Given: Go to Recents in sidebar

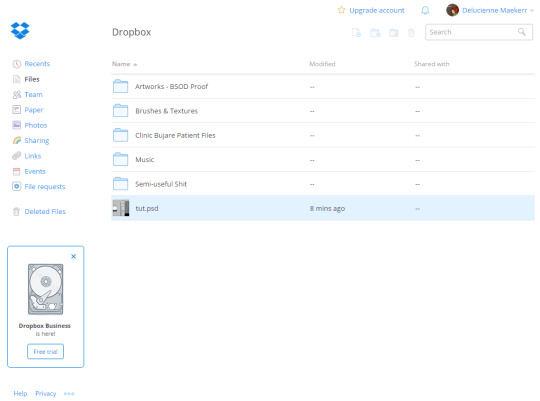Looking at the screenshot, I should pos(37,64).
